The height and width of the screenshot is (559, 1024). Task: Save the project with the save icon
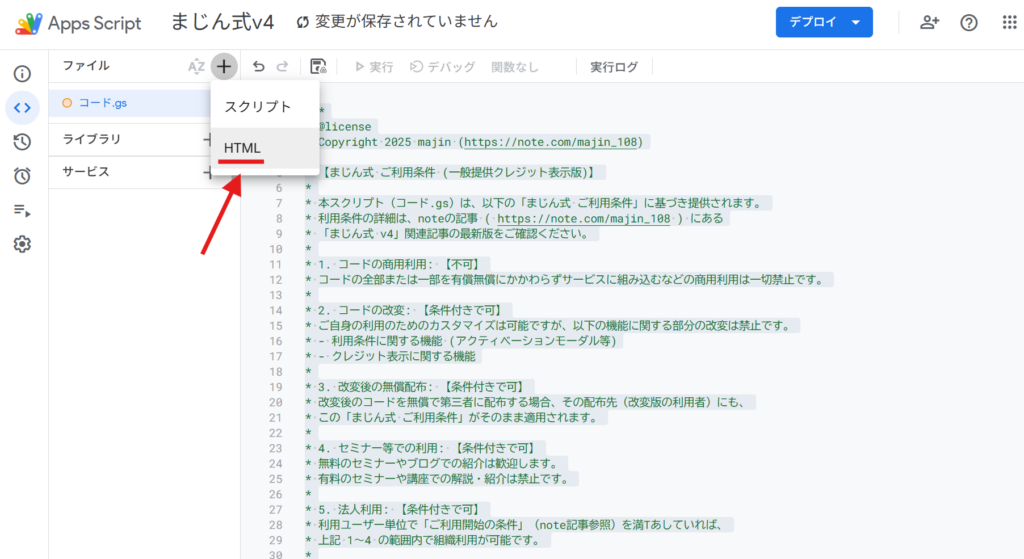click(x=318, y=67)
